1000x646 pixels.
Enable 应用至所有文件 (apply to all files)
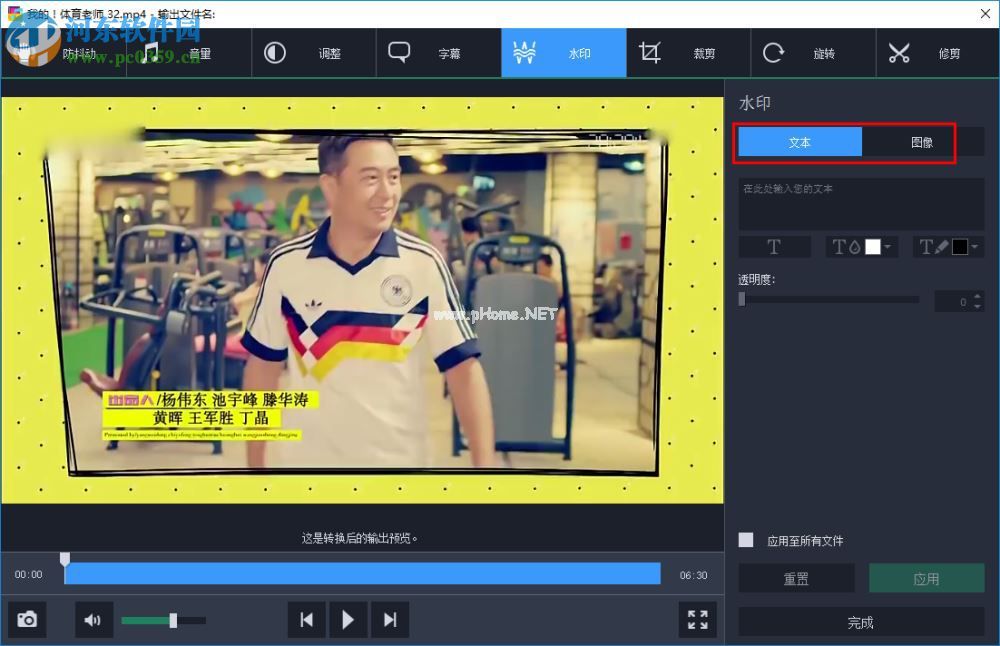tap(745, 540)
